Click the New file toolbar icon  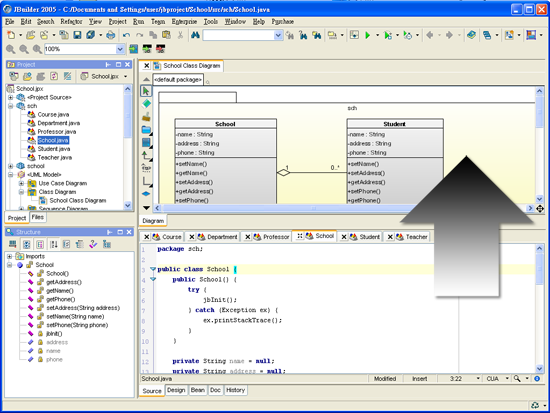coord(11,35)
